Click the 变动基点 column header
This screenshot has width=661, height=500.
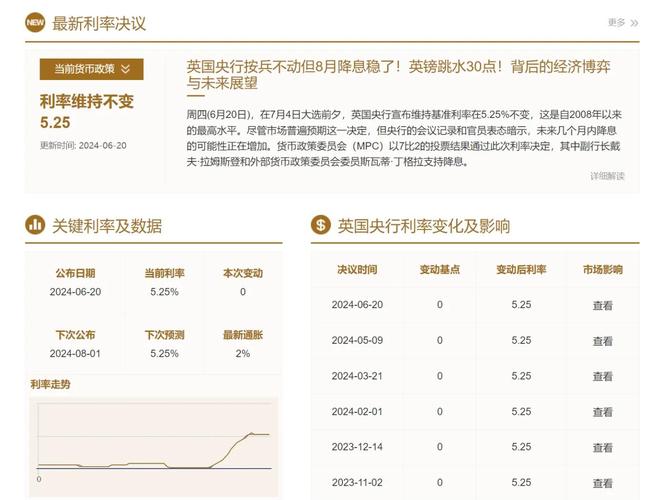click(440, 269)
